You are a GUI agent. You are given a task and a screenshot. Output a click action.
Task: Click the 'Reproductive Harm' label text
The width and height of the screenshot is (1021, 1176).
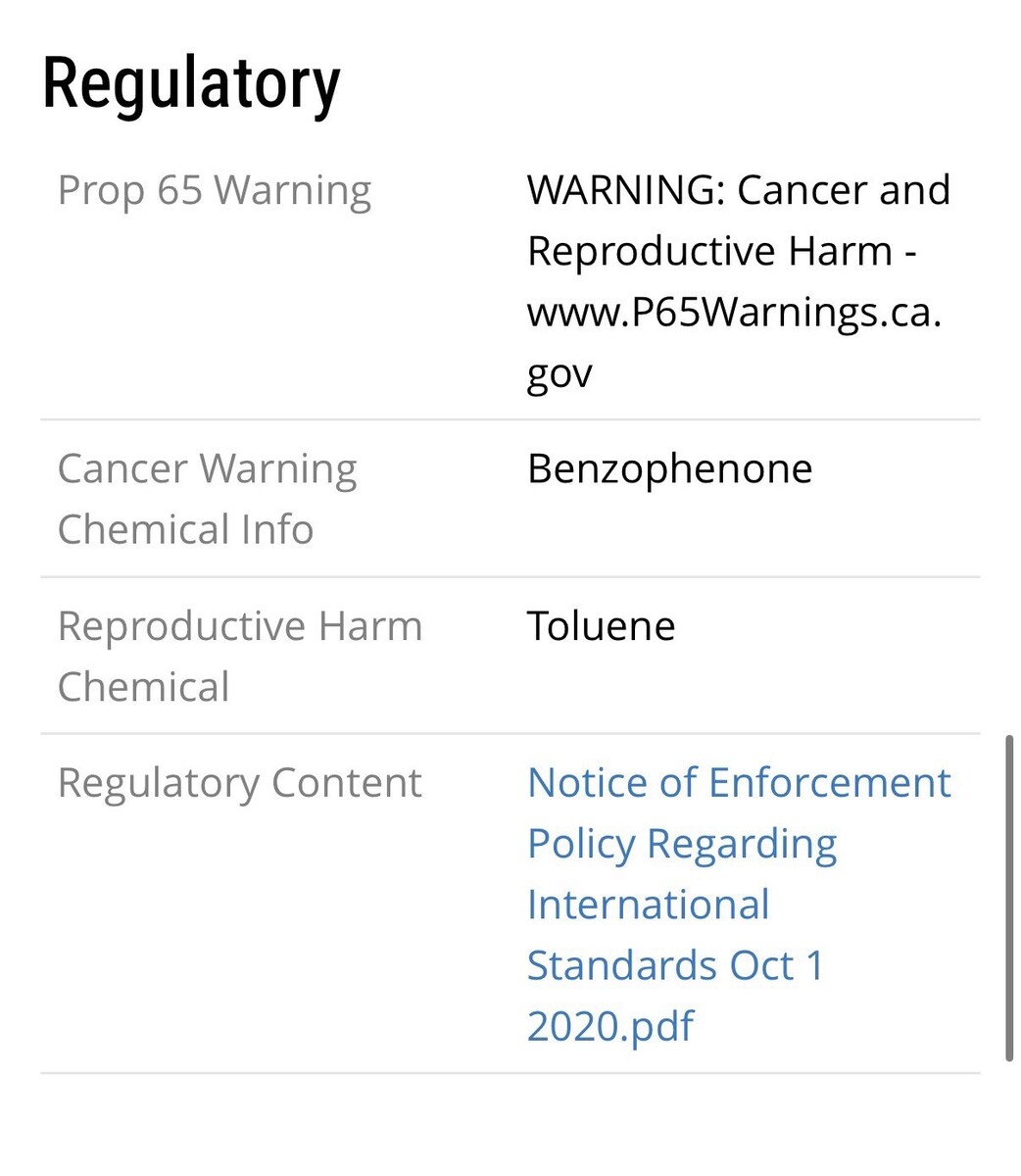pos(240,626)
